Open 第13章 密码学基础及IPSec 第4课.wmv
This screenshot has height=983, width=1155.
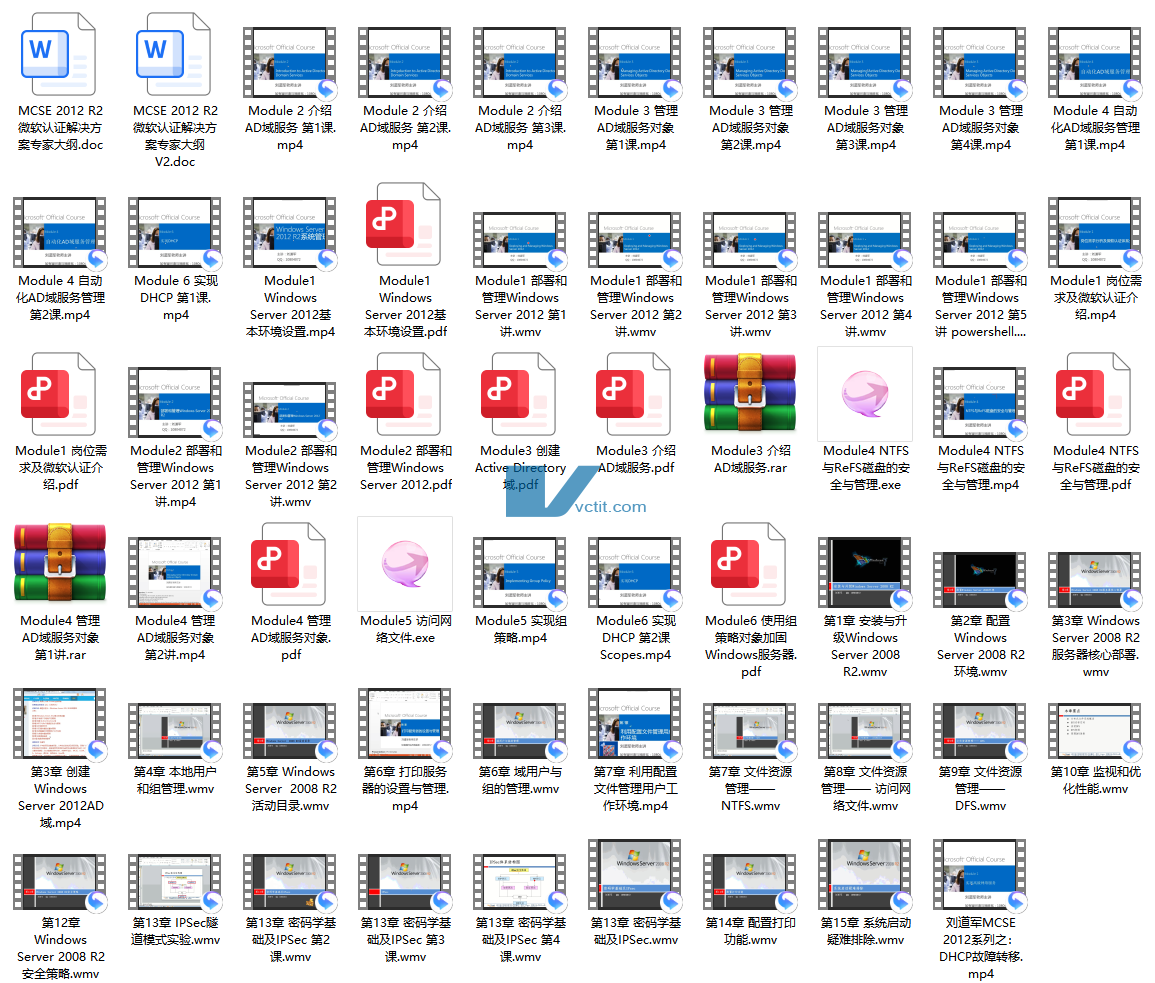(520, 882)
